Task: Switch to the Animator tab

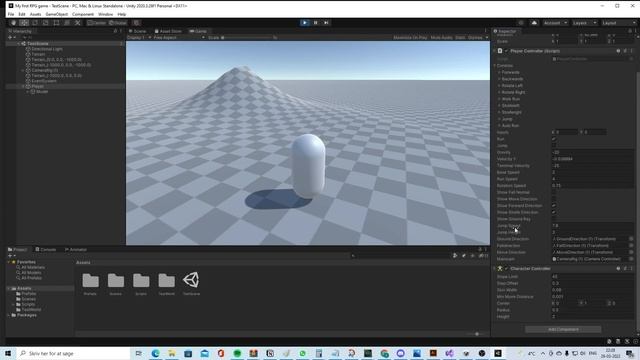Action: [x=76, y=249]
